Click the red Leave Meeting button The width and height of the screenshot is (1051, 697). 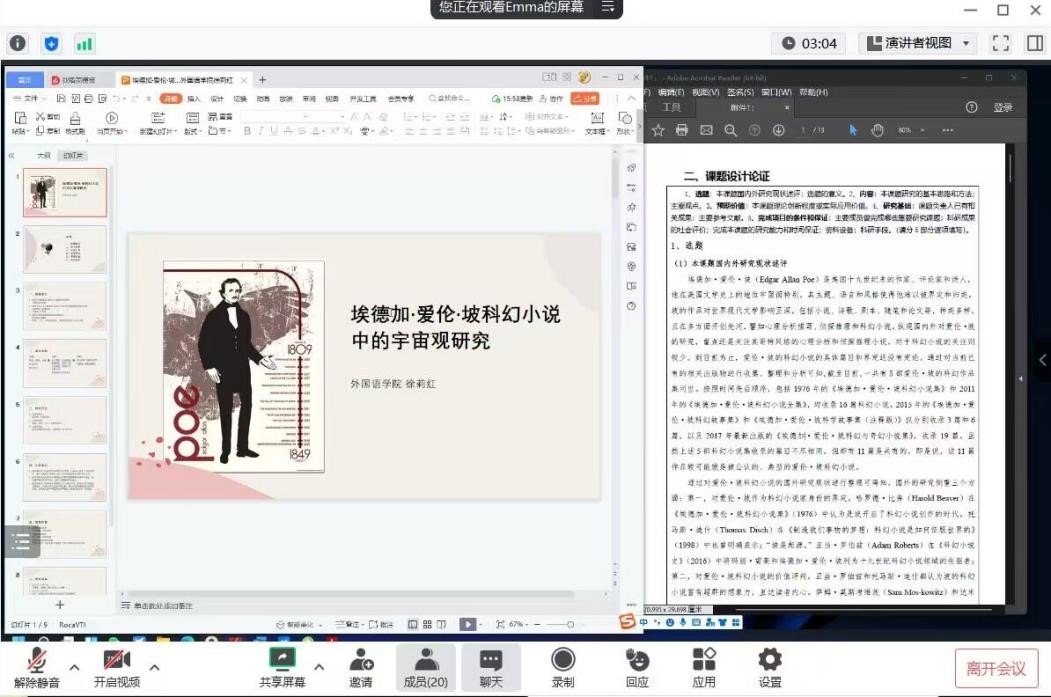point(996,668)
